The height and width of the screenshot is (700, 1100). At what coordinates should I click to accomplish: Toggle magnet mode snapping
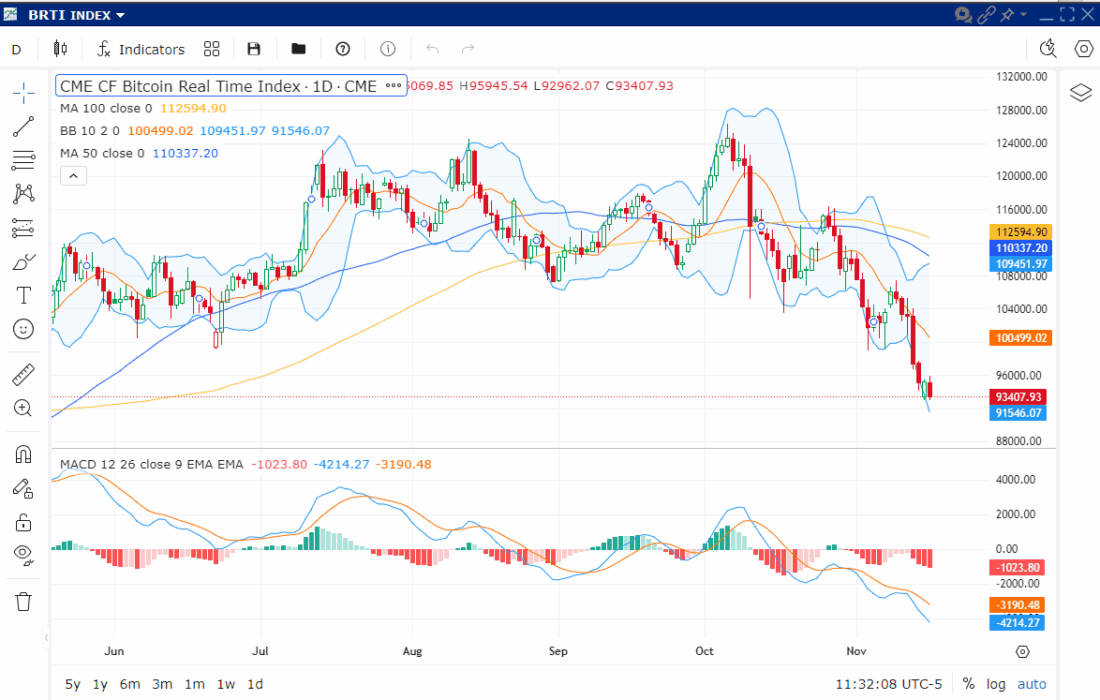23,454
